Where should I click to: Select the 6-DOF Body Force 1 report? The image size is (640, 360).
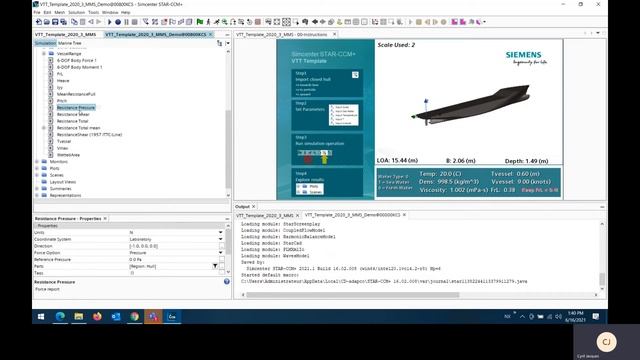pos(76,60)
